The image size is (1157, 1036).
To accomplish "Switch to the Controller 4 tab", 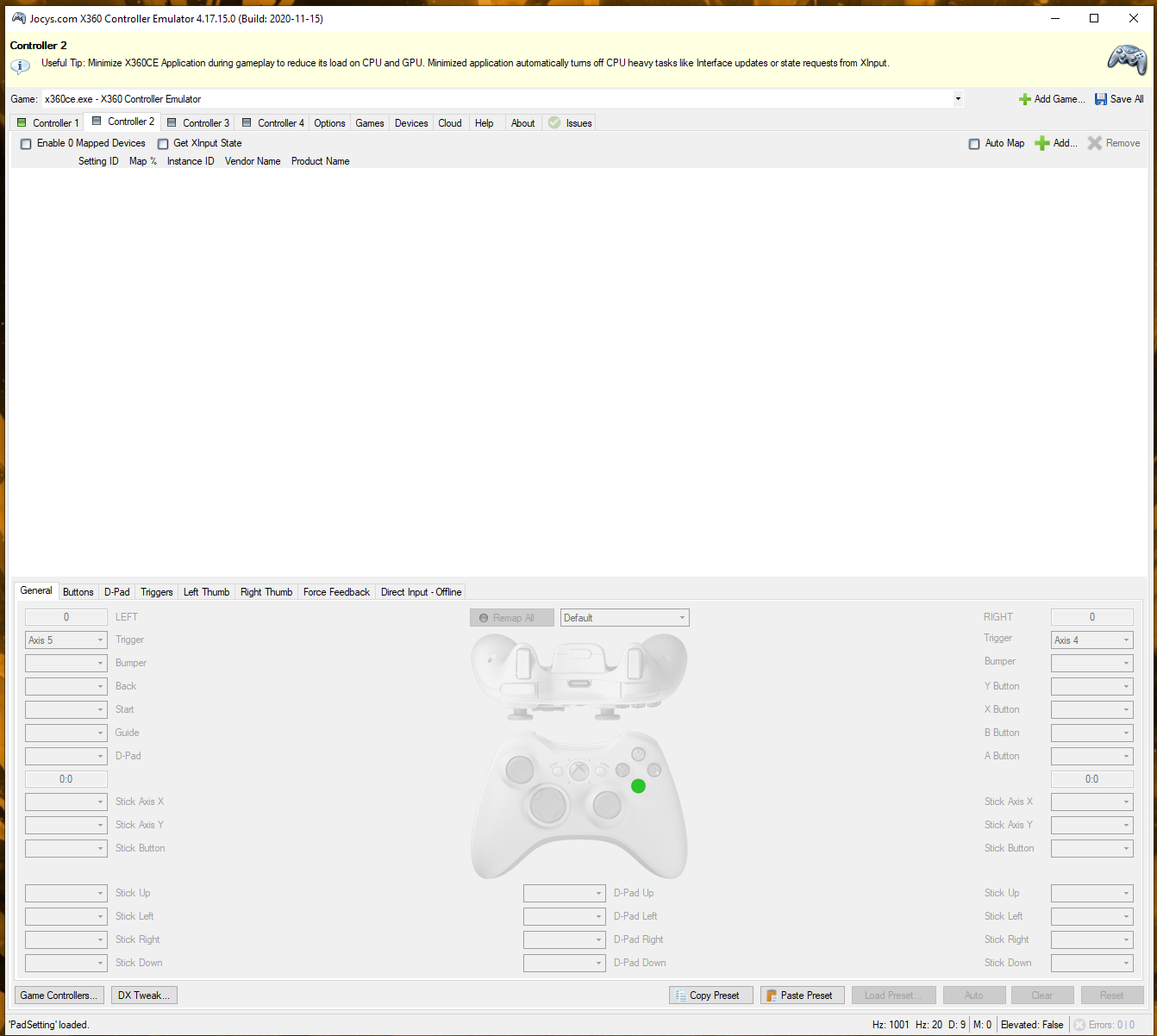I will coord(272,123).
